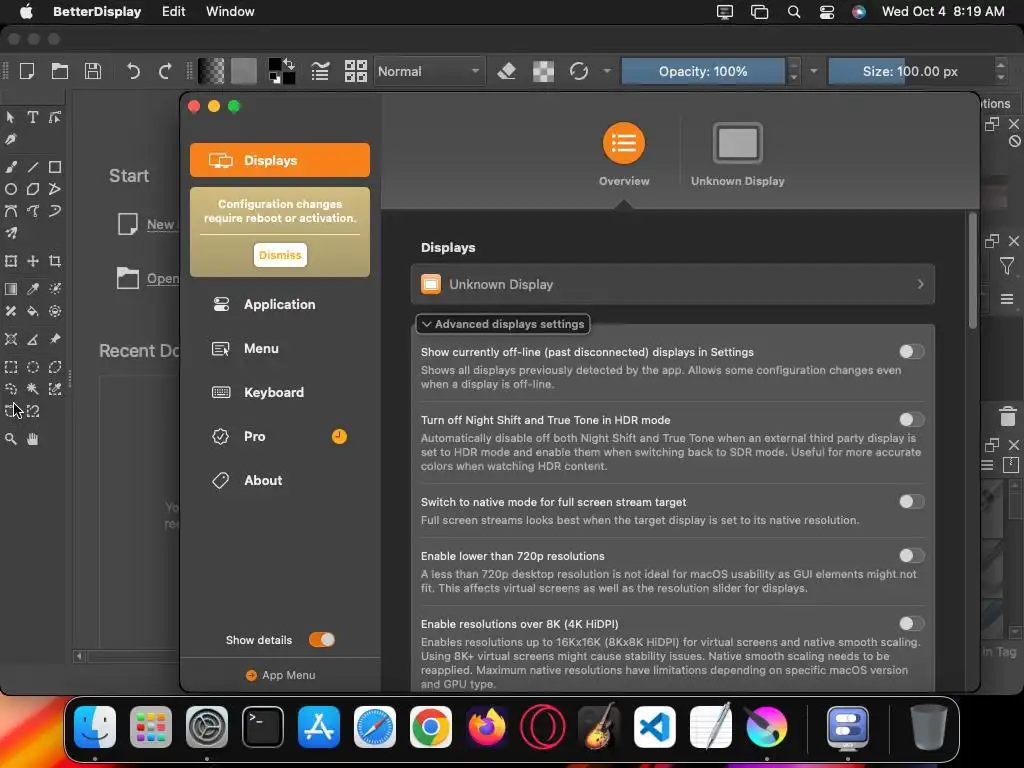Open the Edit menu in menu bar
1024x768 pixels.
[x=174, y=12]
